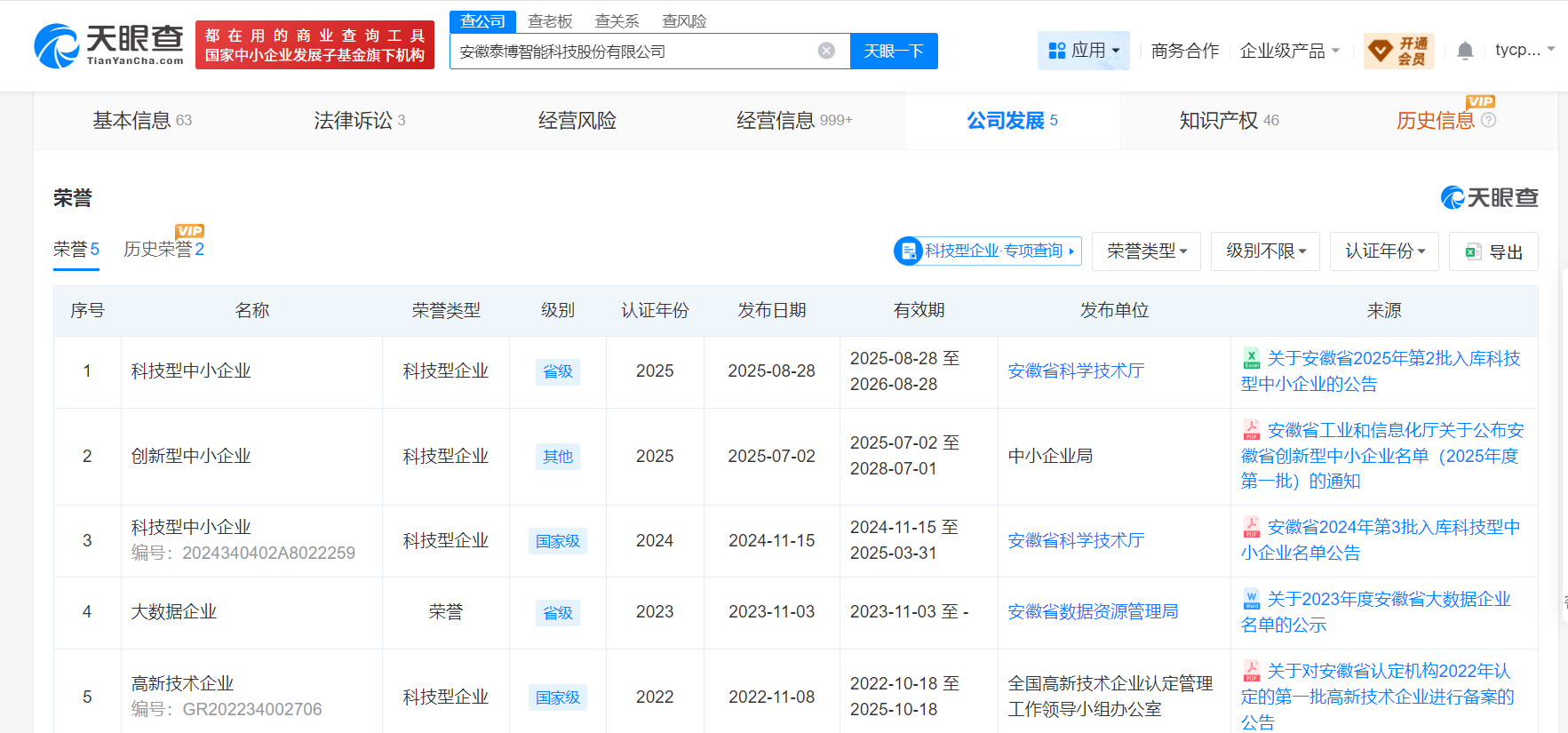
Task: Switch to the 查关系 search tab
Action: 617,21
